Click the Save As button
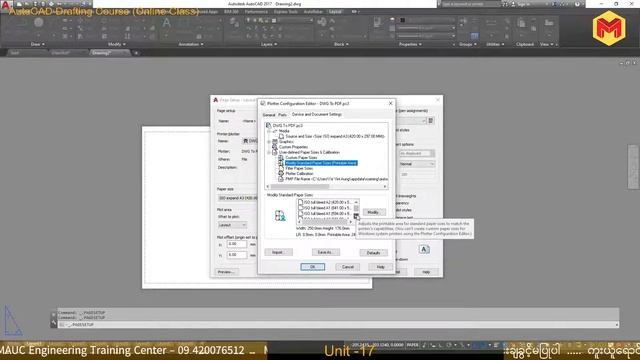 point(325,252)
